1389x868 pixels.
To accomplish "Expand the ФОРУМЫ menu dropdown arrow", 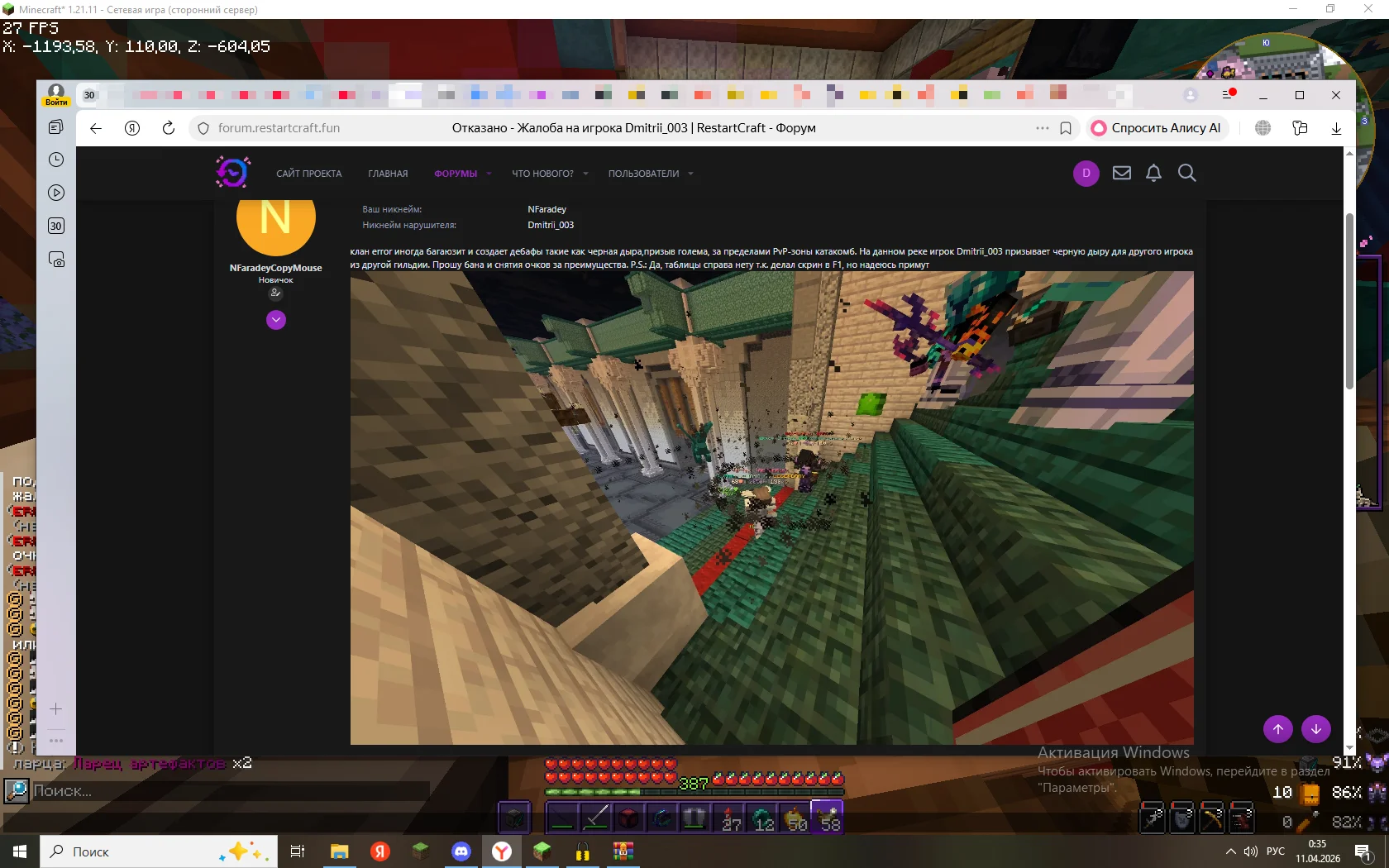I will tap(489, 174).
